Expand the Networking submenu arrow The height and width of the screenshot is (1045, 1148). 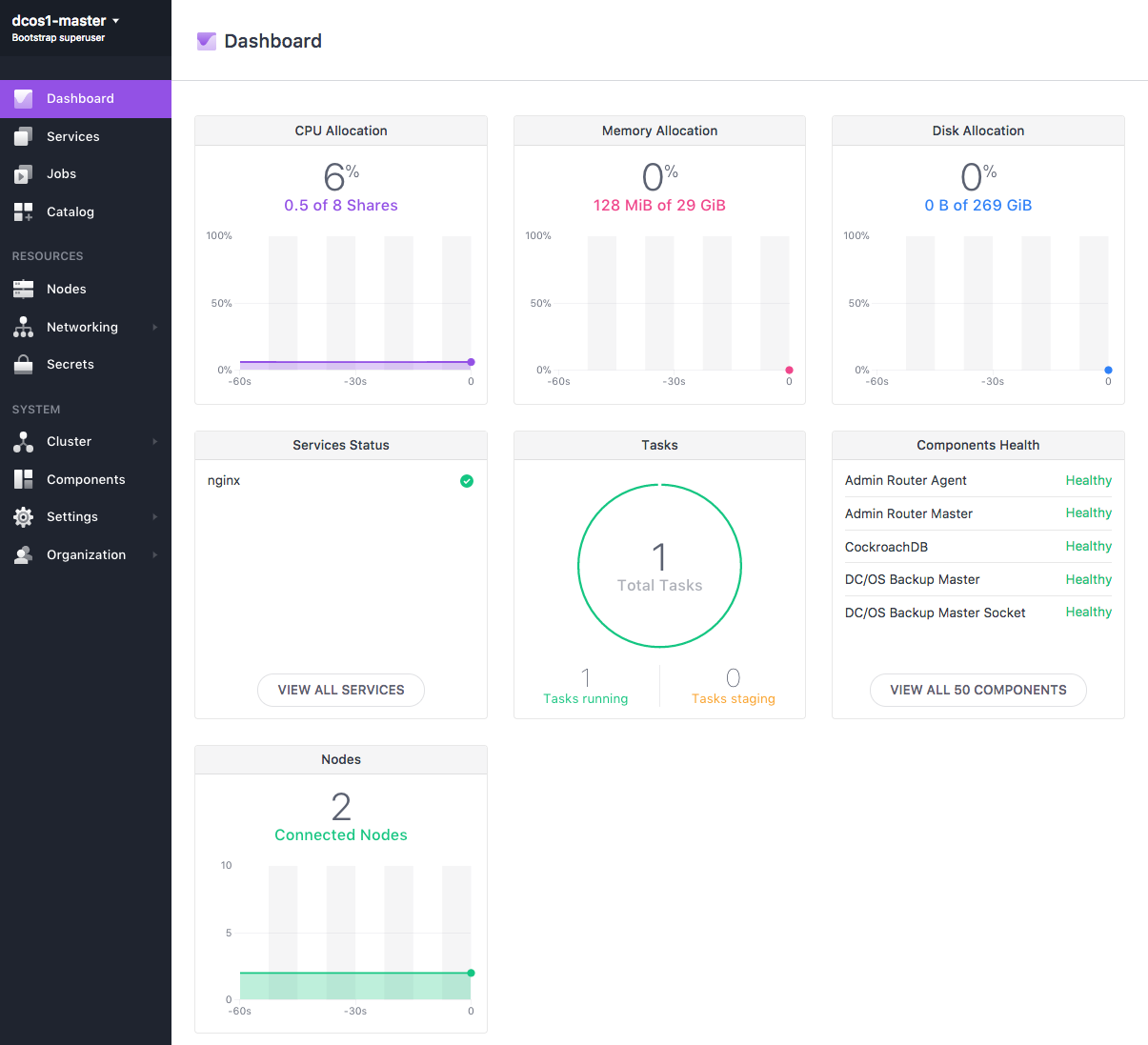(x=154, y=327)
